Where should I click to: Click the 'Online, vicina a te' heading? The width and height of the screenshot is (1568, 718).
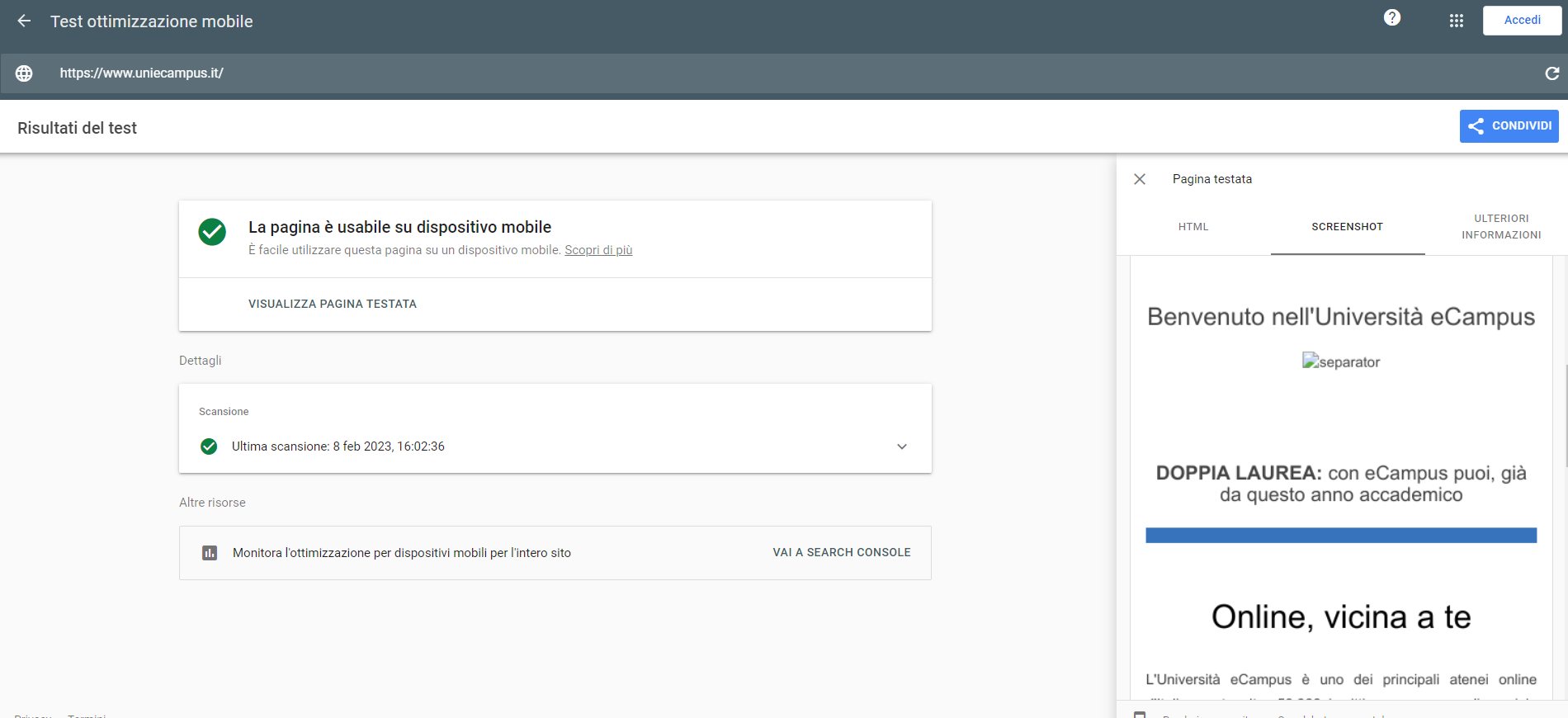click(x=1341, y=616)
